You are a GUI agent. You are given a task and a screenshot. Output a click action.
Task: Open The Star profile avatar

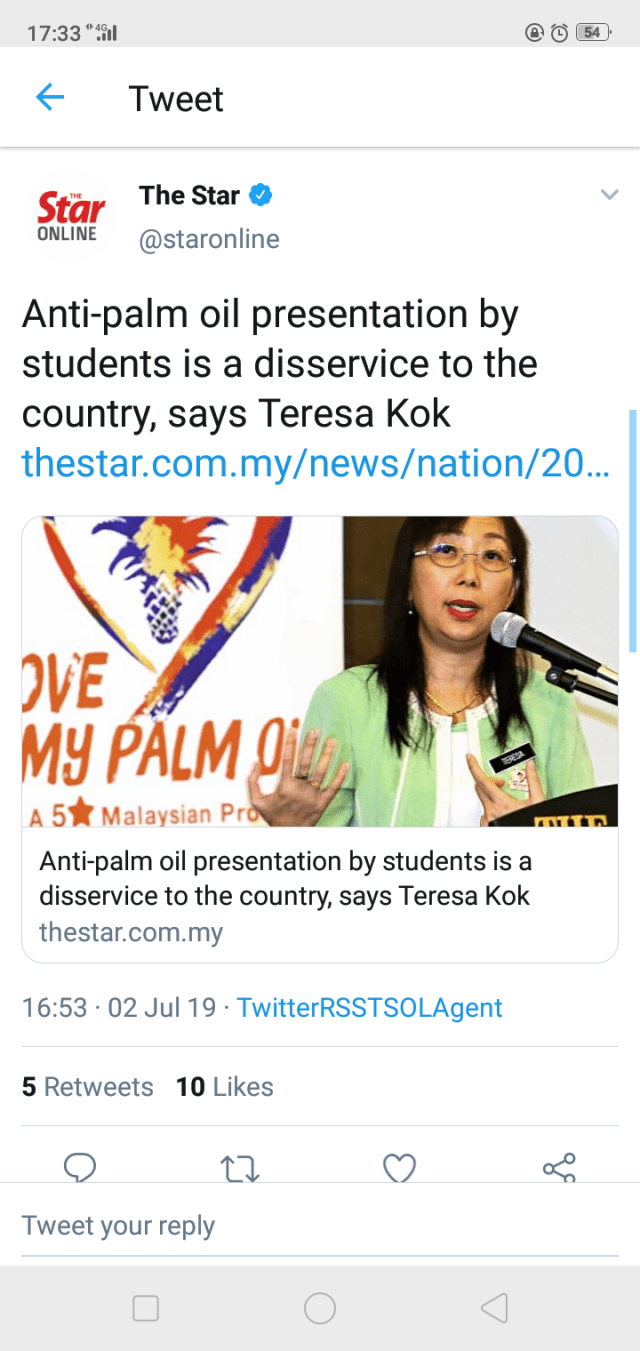(68, 213)
